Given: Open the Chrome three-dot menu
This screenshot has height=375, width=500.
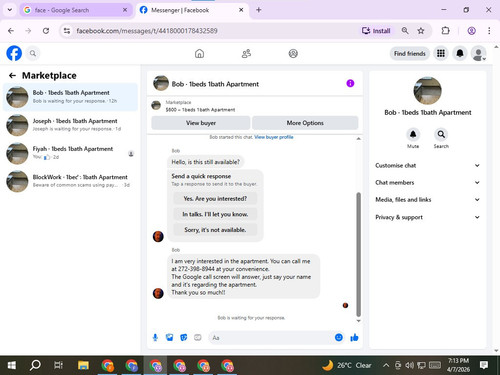Looking at the screenshot, I should pyautogui.click(x=489, y=31).
